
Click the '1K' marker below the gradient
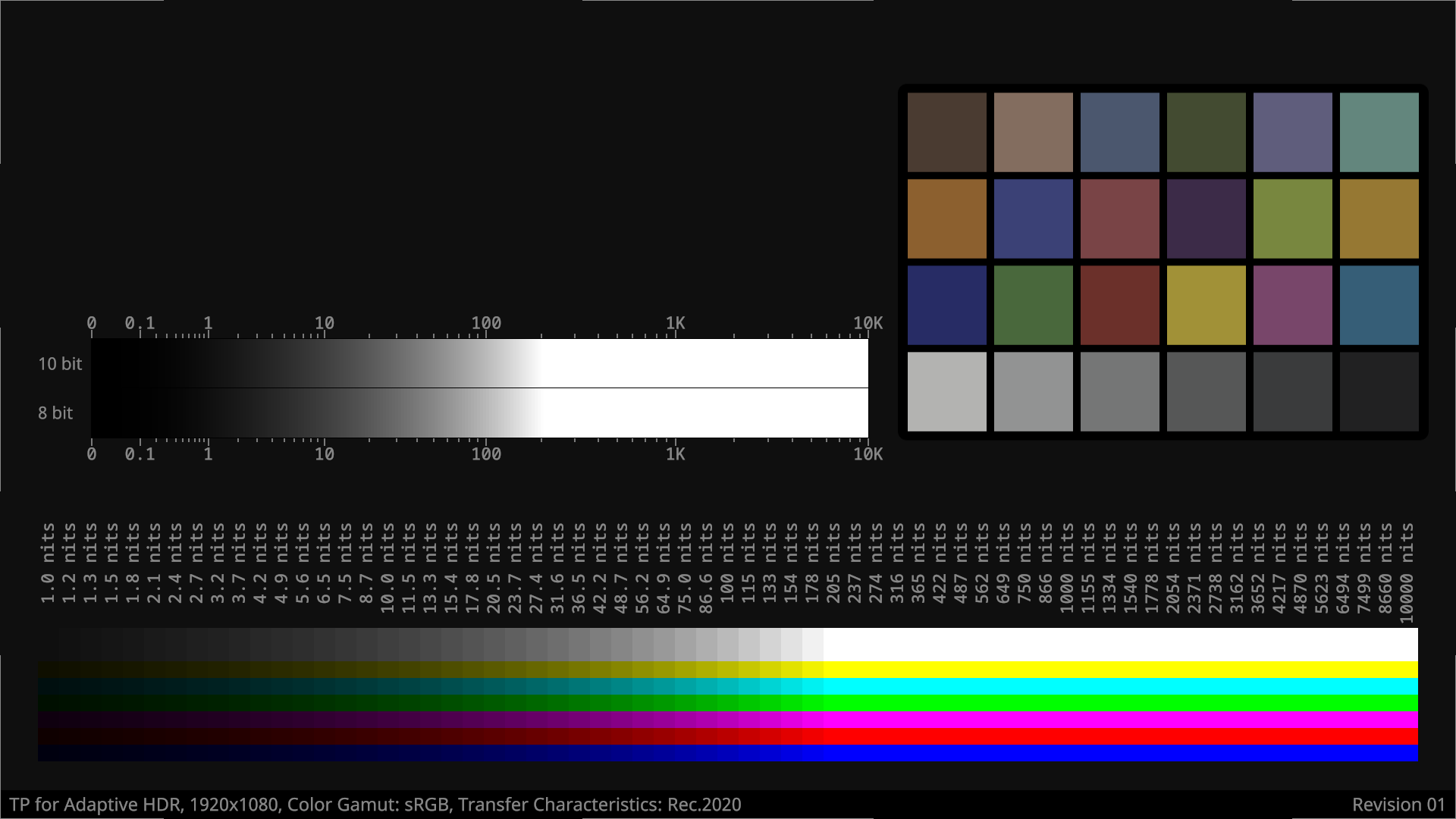point(675,454)
